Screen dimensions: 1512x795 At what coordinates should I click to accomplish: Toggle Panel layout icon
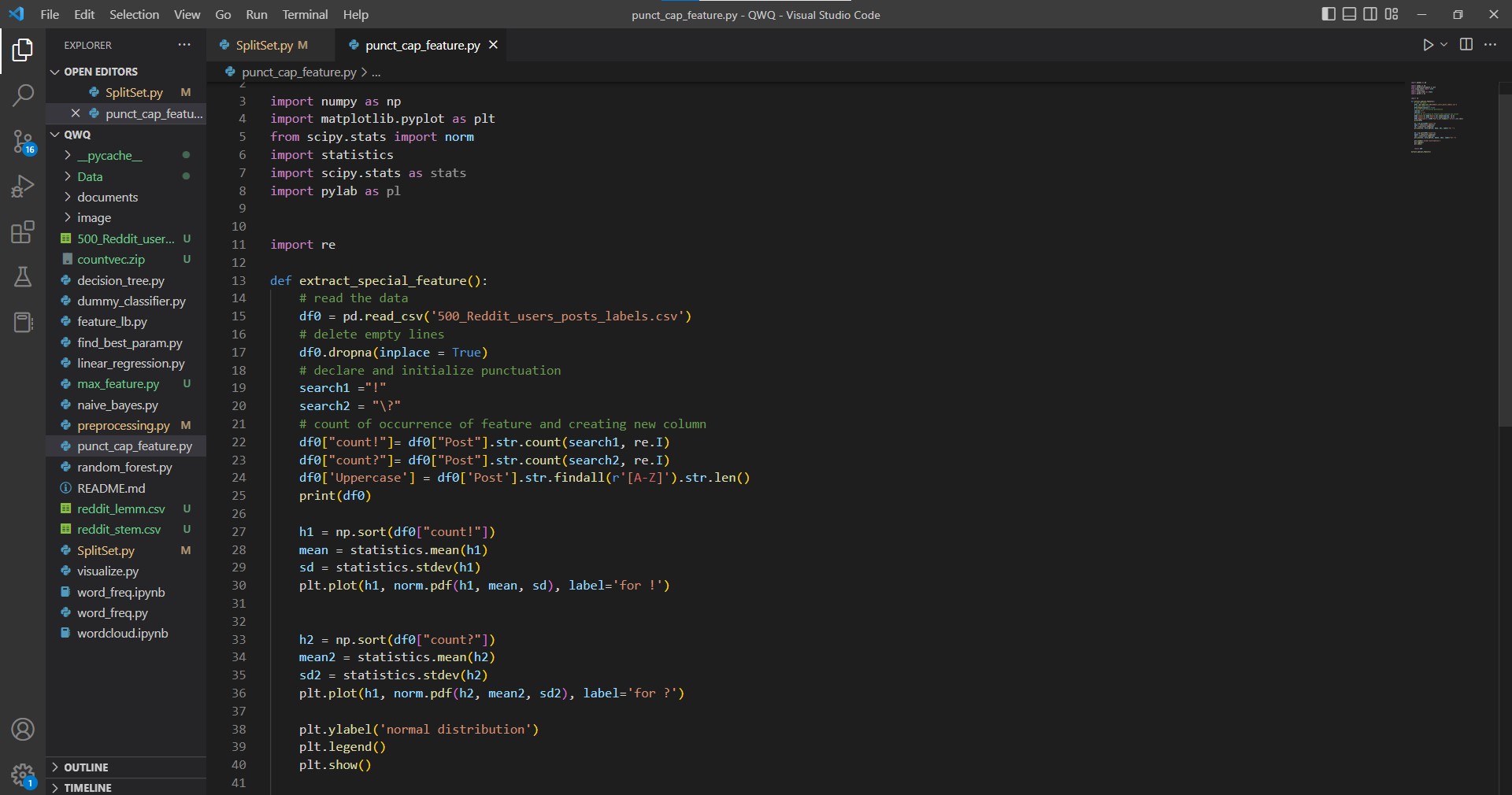(x=1350, y=14)
